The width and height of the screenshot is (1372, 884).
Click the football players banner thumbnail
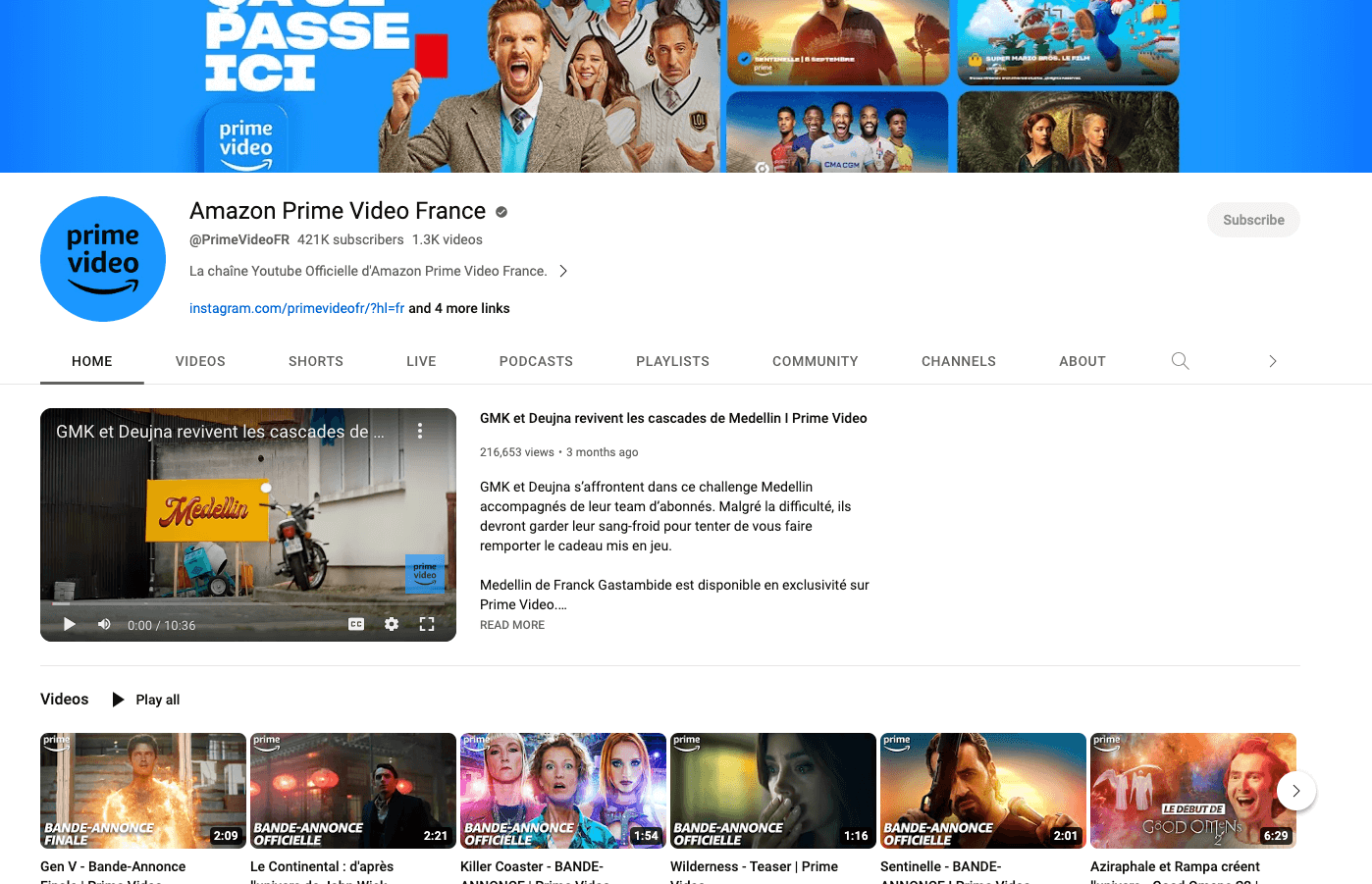point(838,132)
